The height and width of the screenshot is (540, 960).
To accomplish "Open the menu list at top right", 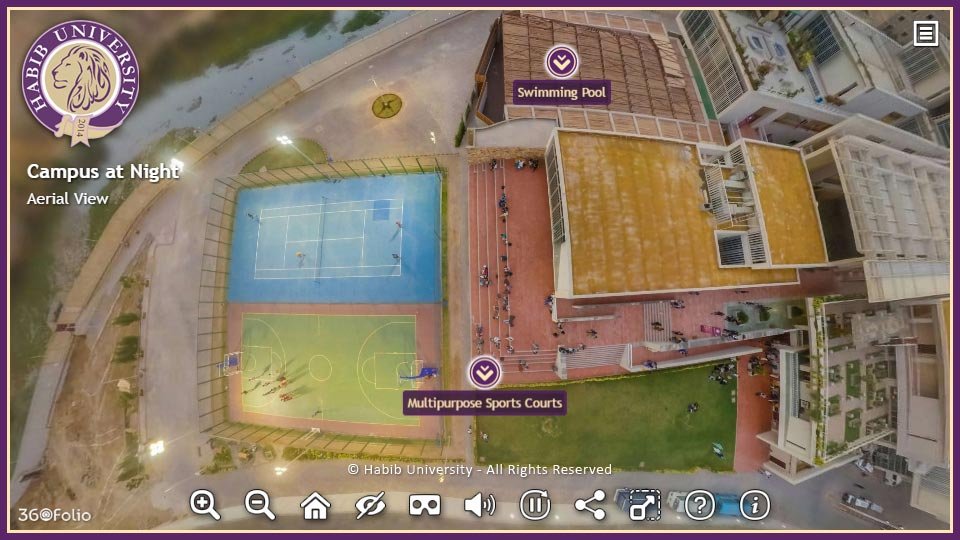I will coord(926,34).
